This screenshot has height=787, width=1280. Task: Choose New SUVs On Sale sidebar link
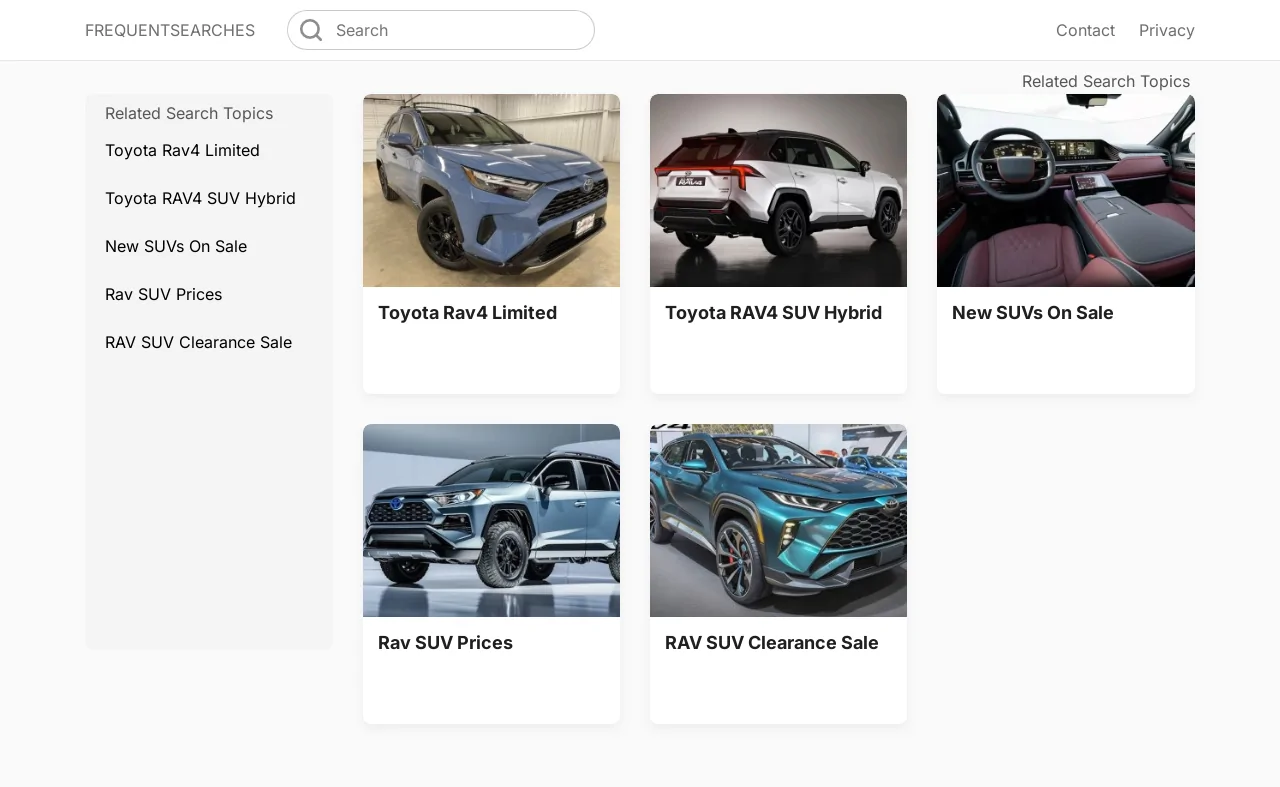pyautogui.click(x=176, y=246)
